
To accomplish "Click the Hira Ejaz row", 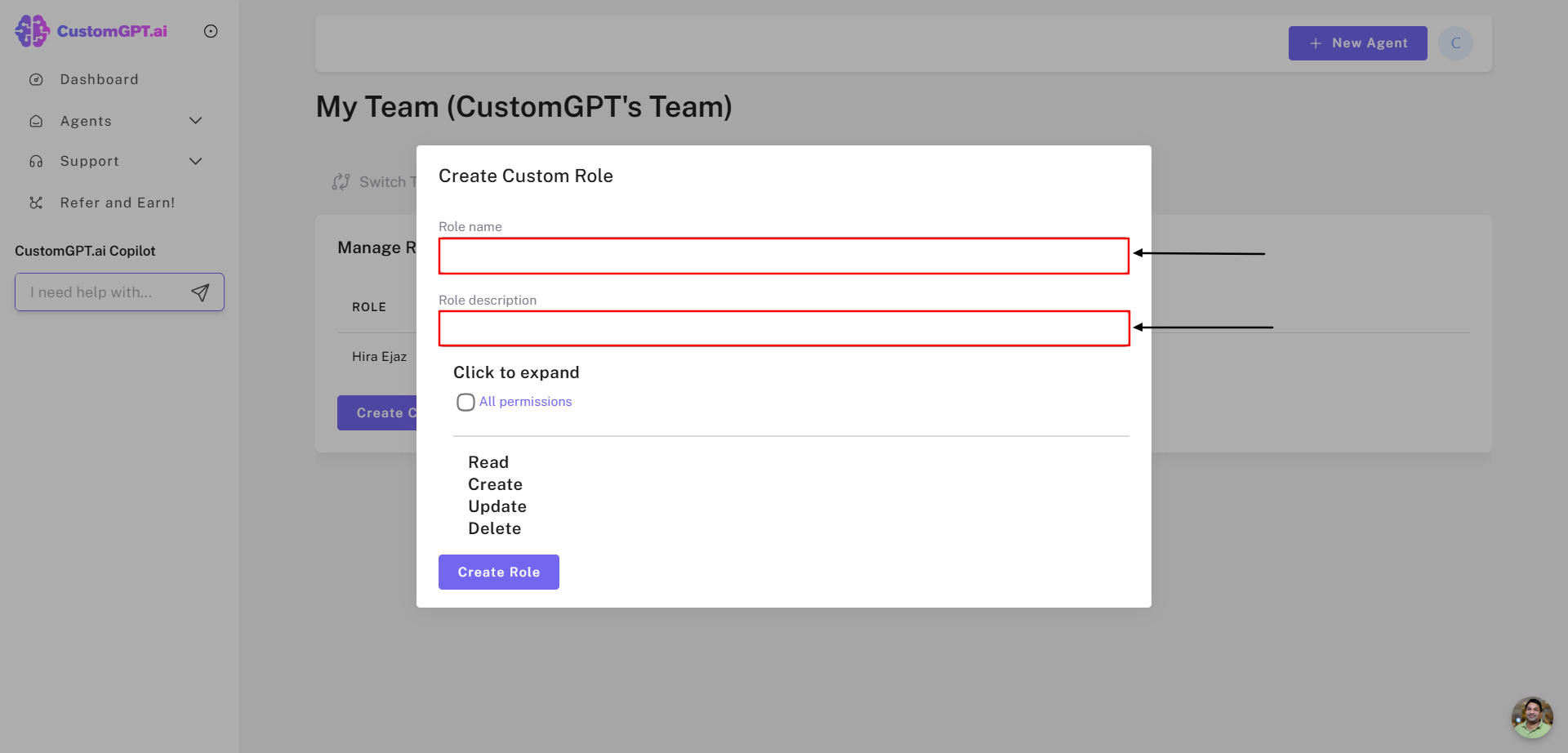I will click(379, 356).
